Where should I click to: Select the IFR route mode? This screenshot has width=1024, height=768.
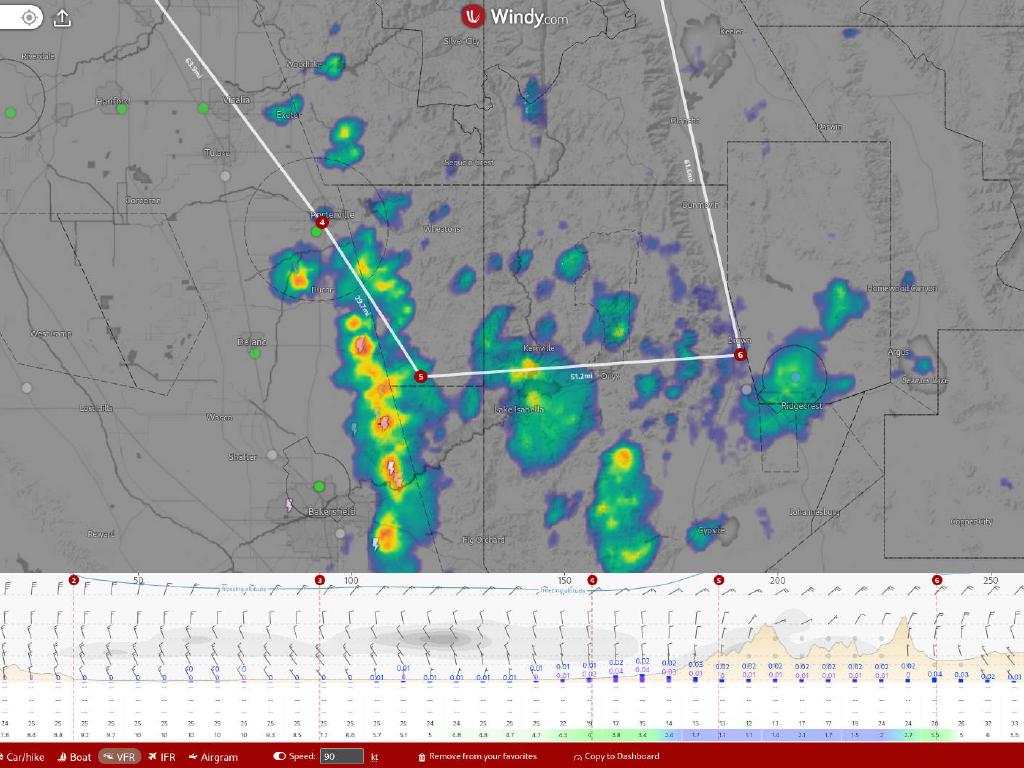tap(161, 757)
